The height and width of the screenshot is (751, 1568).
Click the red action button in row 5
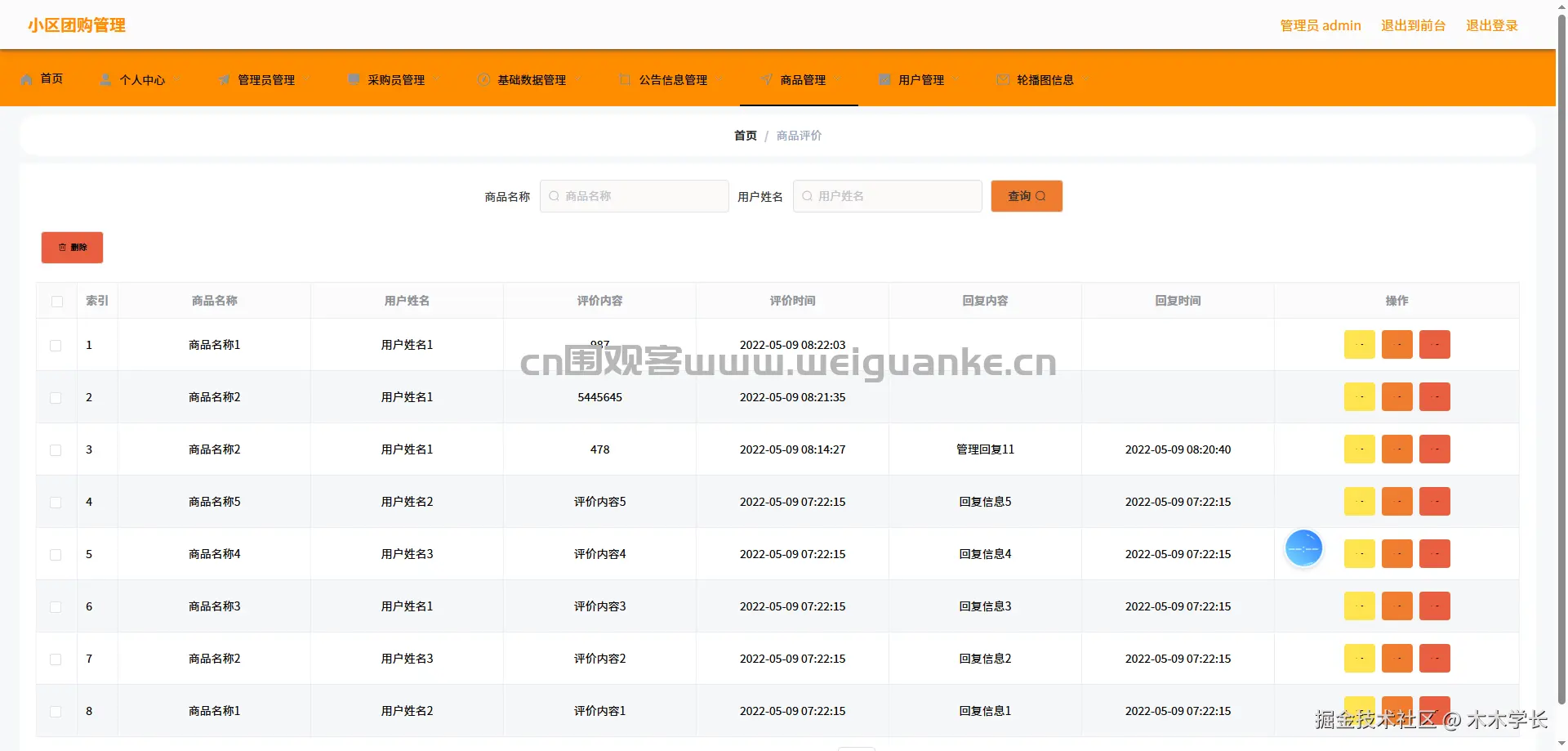(x=1435, y=554)
